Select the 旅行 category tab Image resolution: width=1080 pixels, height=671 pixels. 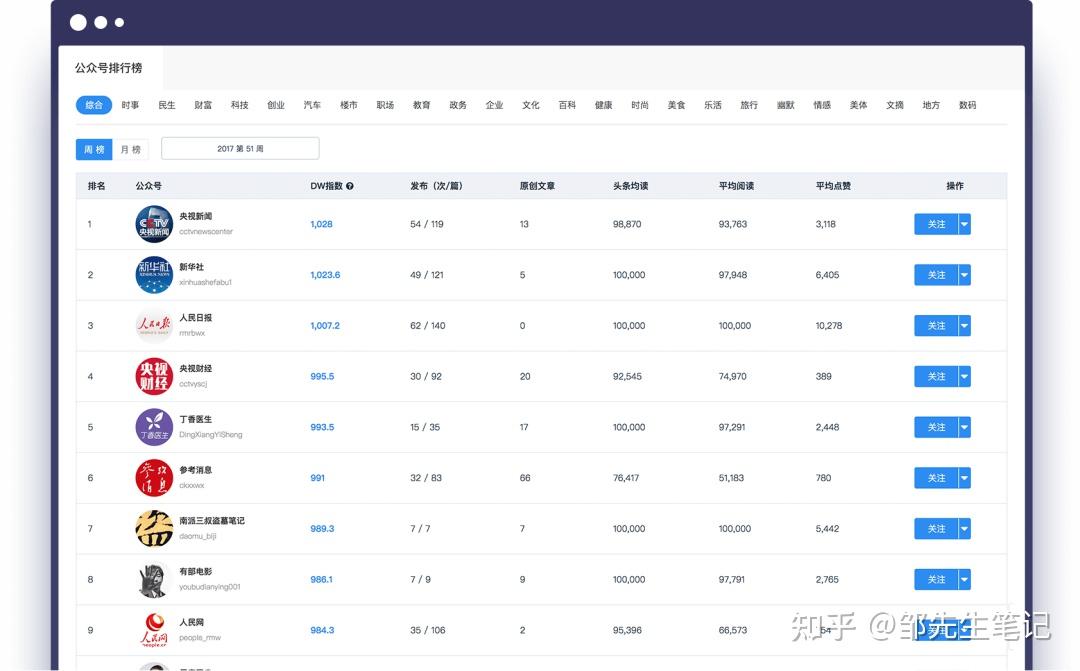point(749,105)
